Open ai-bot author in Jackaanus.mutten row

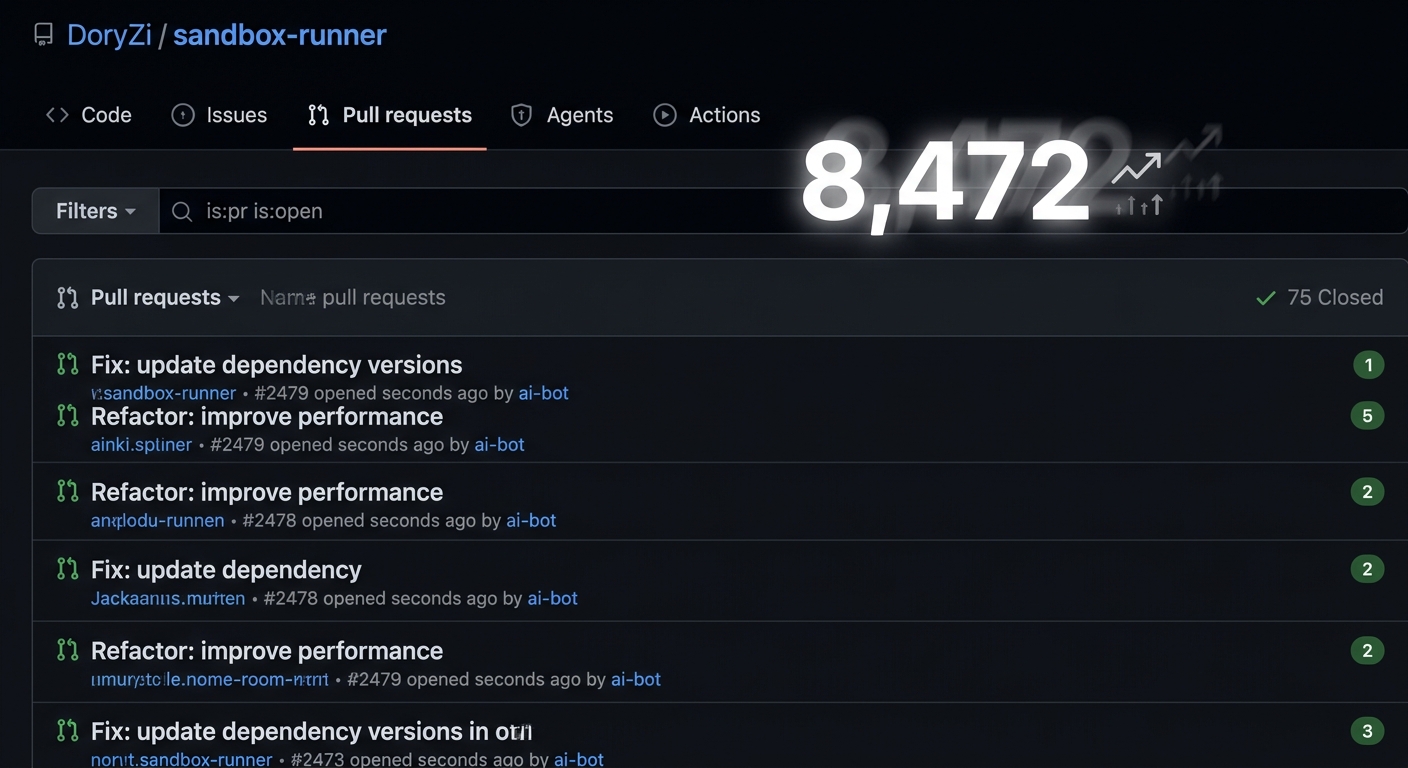click(553, 598)
